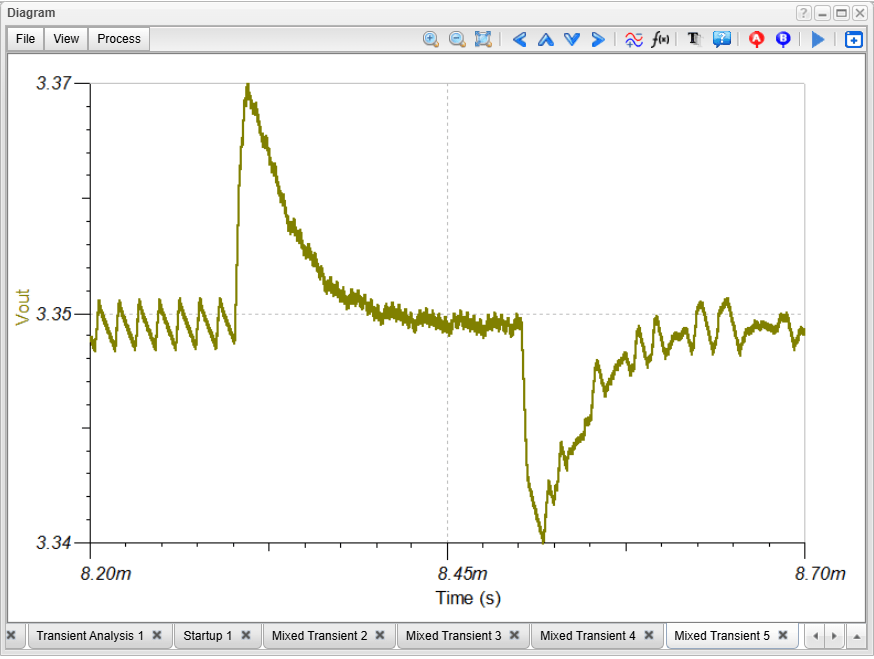Expand the tab list with up arrow
The image size is (874, 659).
point(856,636)
